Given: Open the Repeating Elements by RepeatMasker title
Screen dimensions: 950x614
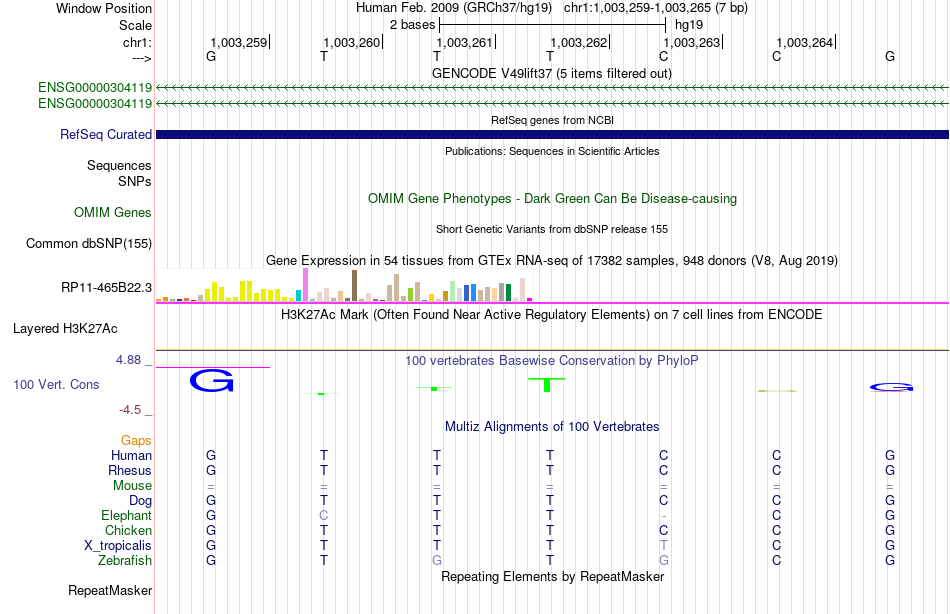Looking at the screenshot, I should coord(552,576).
